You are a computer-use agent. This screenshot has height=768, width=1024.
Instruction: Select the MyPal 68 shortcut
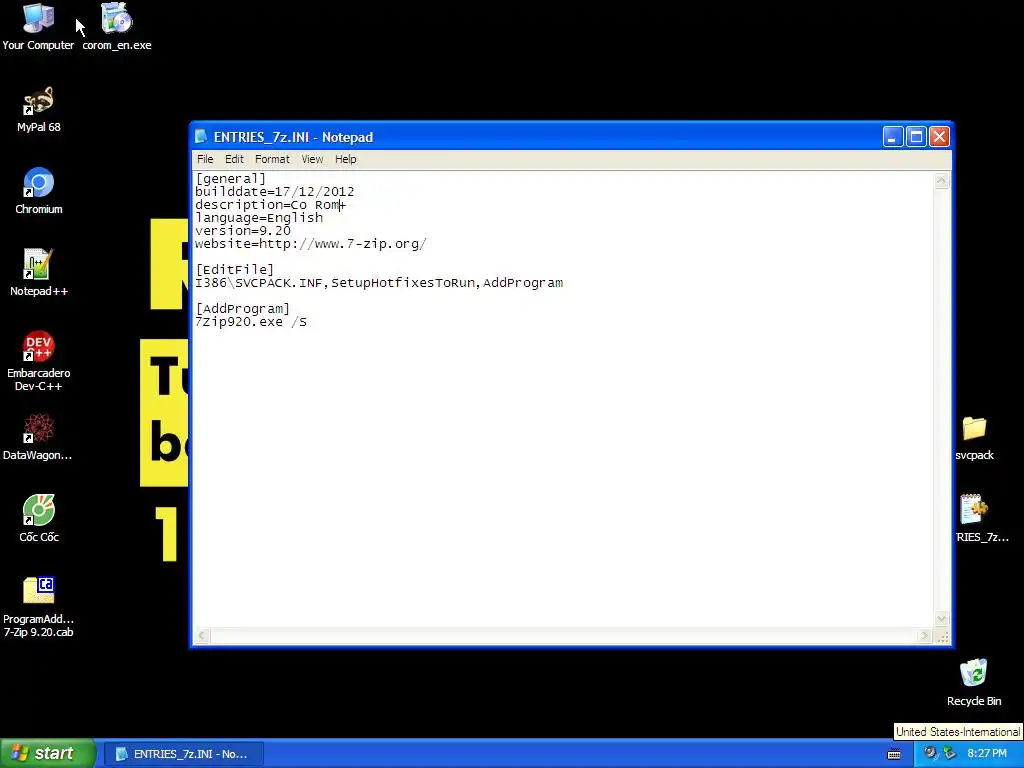[39, 110]
